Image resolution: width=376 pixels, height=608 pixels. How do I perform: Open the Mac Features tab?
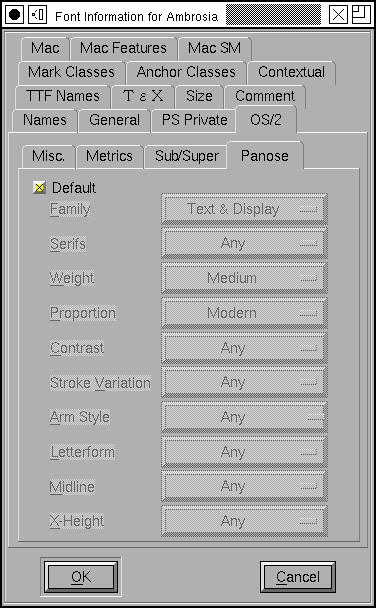tap(123, 48)
